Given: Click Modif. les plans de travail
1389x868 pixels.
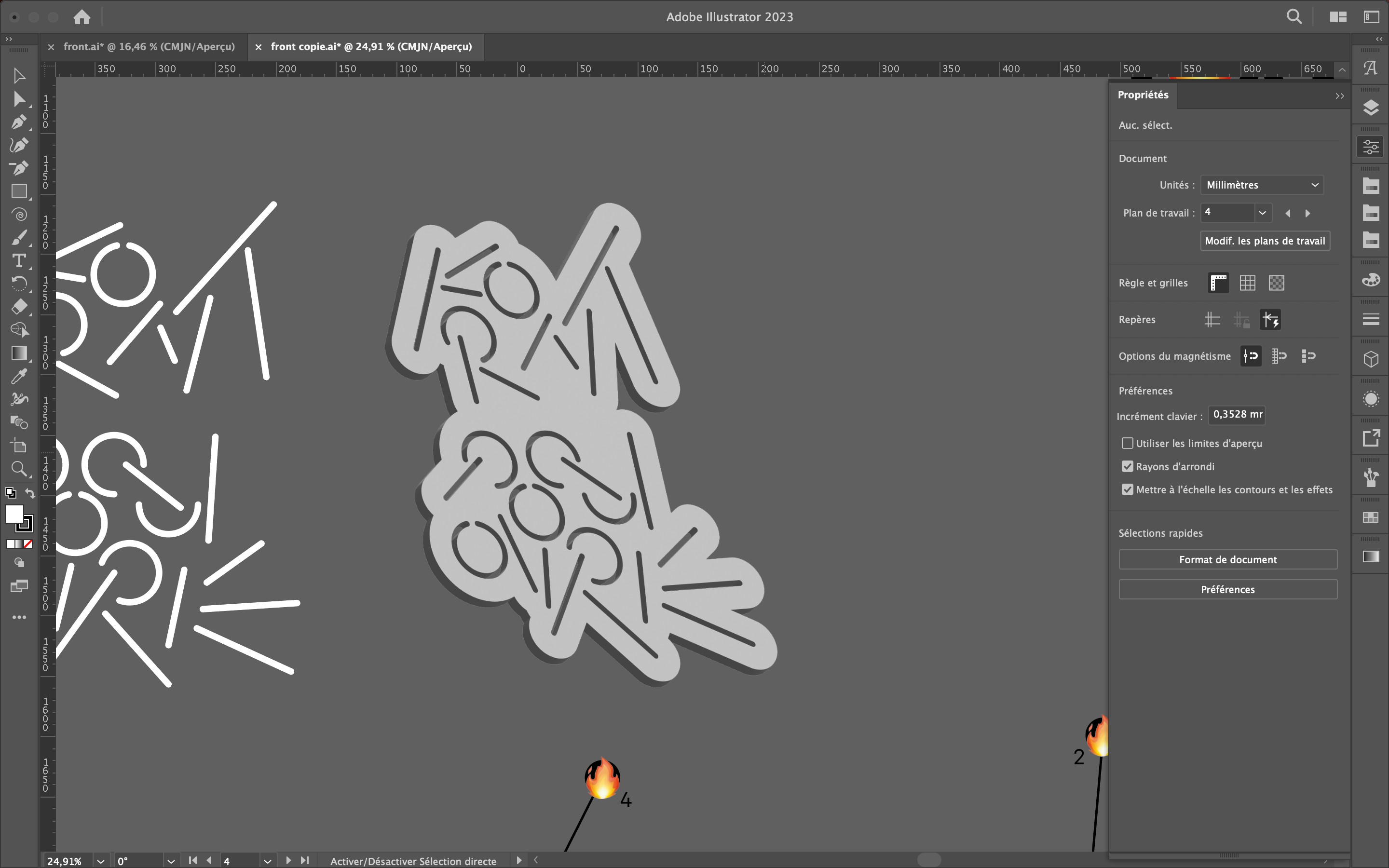Looking at the screenshot, I should pyautogui.click(x=1265, y=241).
